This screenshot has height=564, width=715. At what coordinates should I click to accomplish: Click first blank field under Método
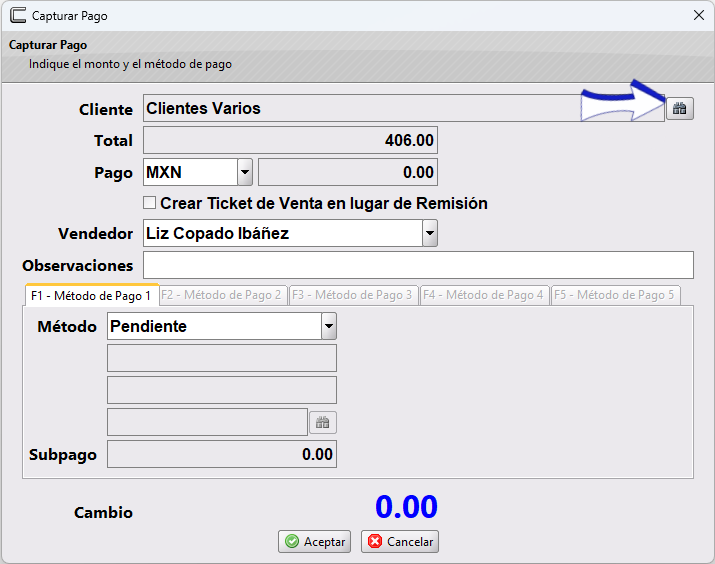(222, 358)
